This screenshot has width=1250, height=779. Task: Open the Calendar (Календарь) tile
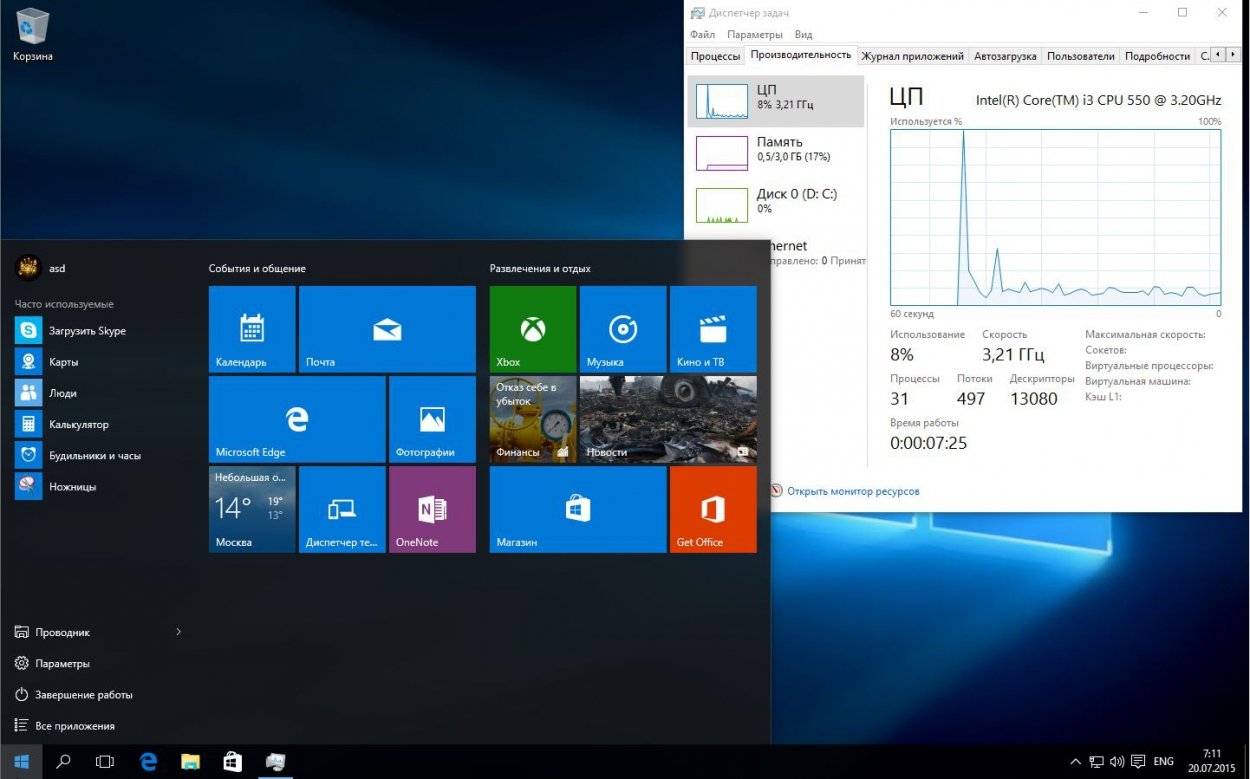click(x=251, y=329)
